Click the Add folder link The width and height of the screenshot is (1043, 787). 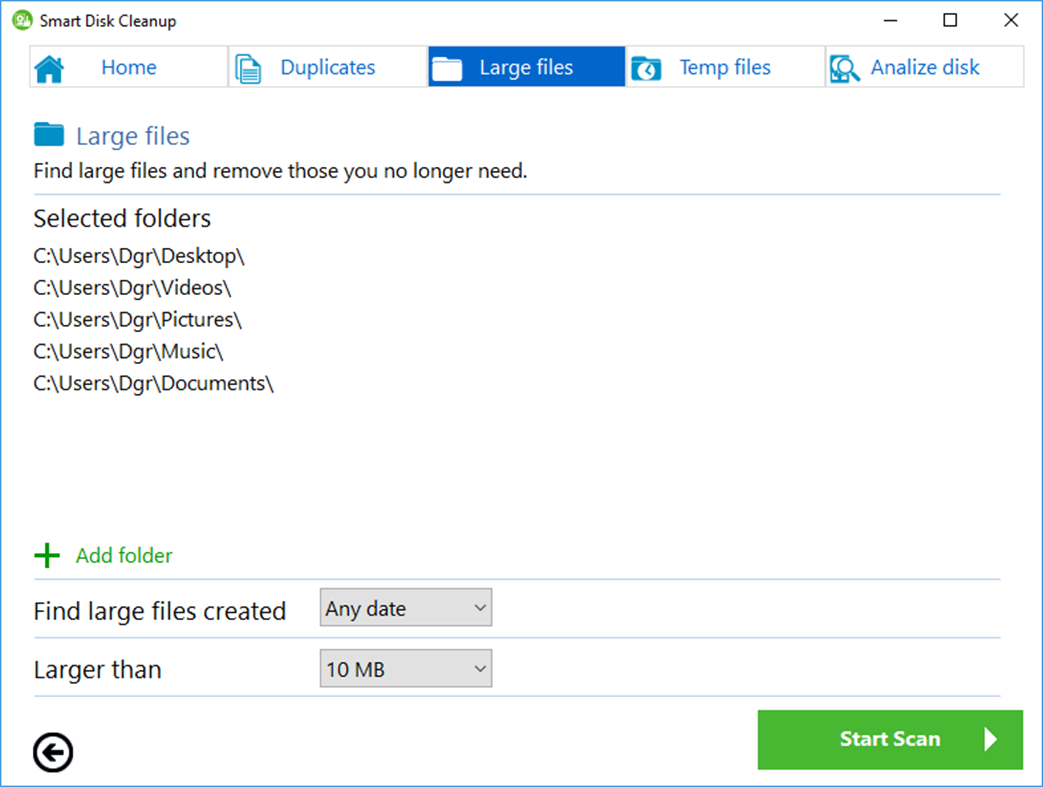point(123,555)
